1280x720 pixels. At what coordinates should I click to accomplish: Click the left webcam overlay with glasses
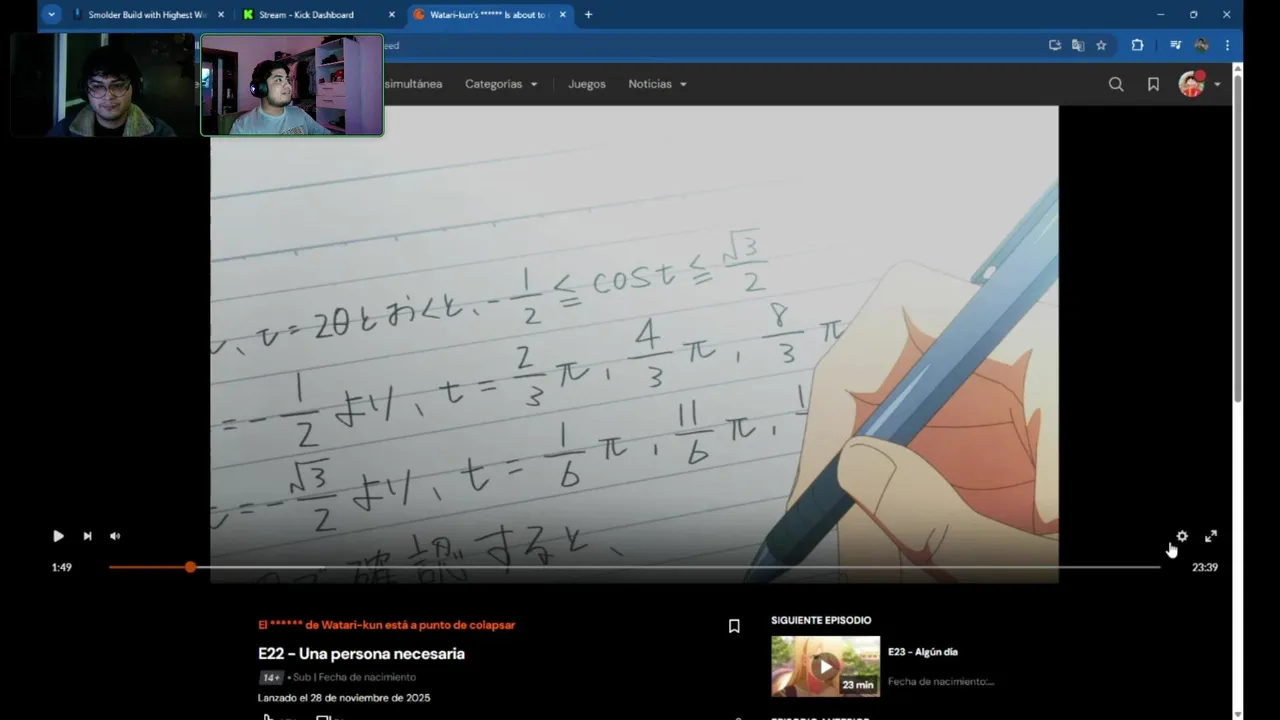tap(103, 85)
